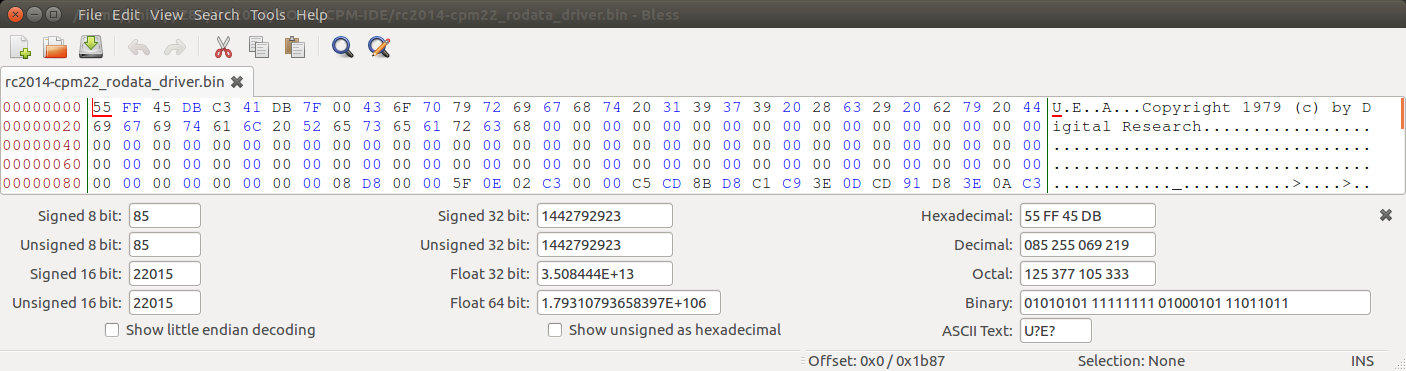Click the Decimal value field

pos(1088,245)
